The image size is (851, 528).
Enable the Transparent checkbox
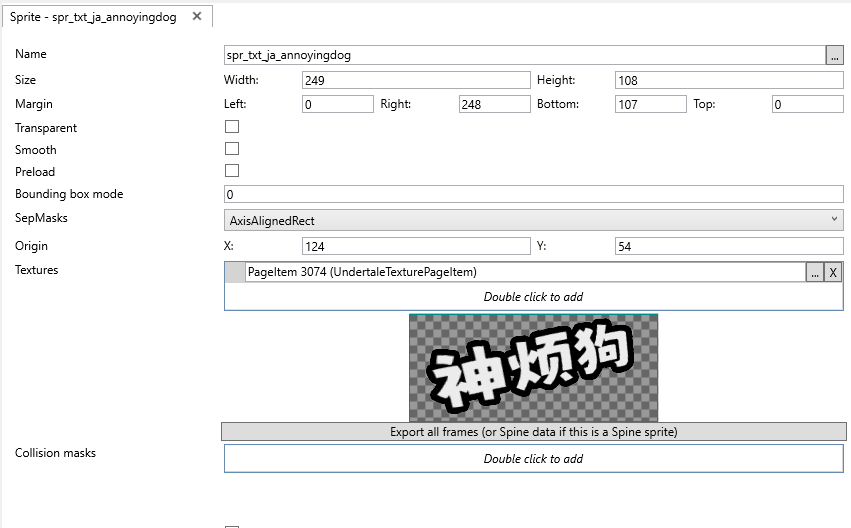[x=232, y=127]
